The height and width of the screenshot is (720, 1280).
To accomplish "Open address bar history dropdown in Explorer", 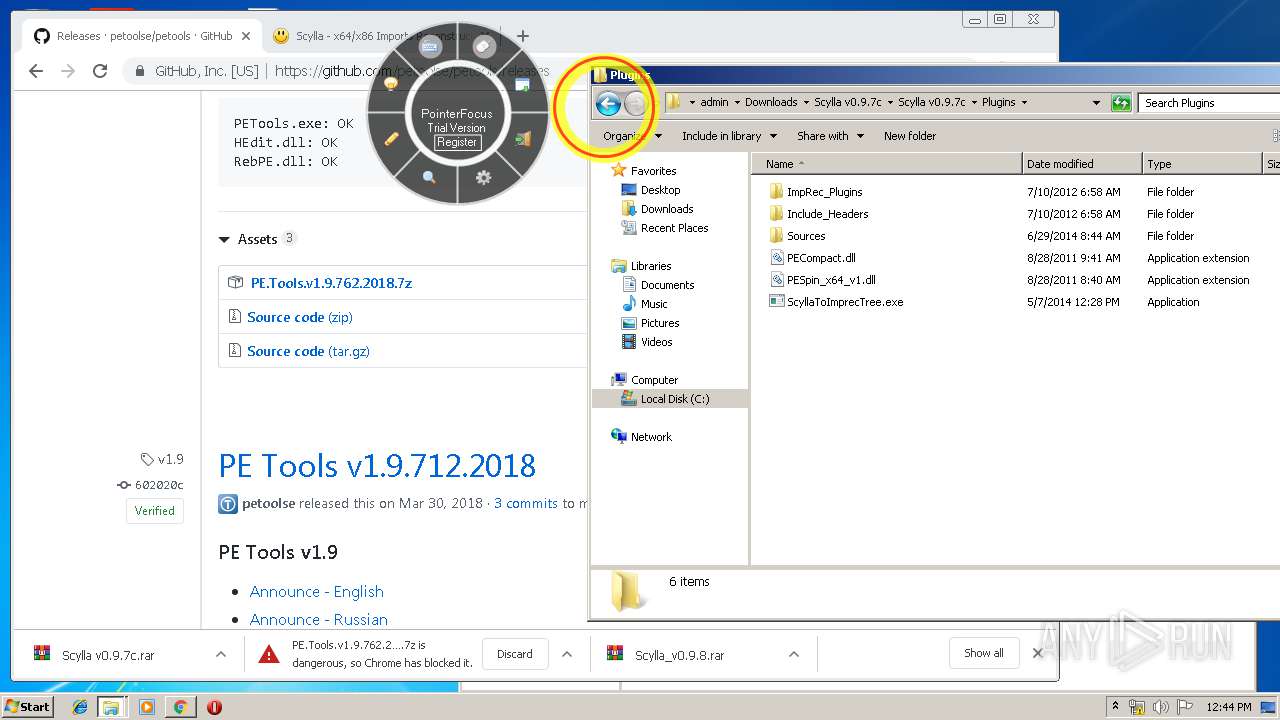I will tap(1096, 103).
